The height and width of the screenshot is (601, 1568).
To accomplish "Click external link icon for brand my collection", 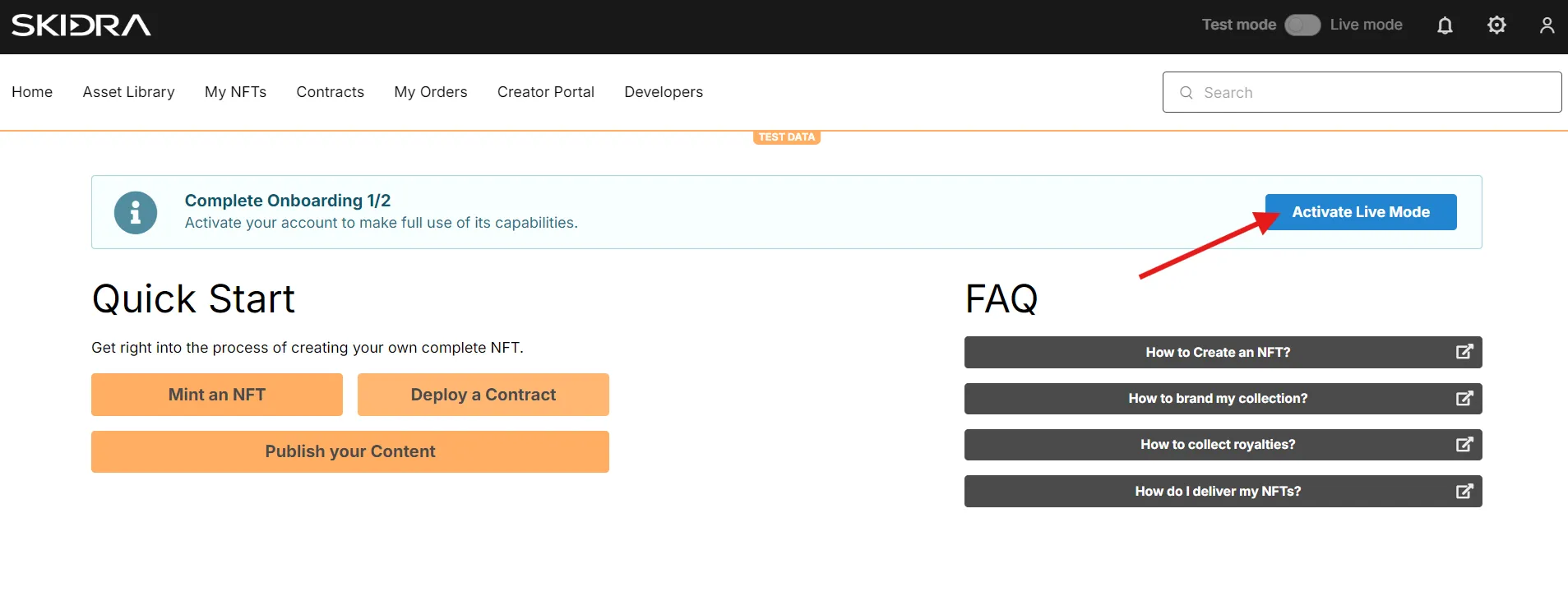I will point(1464,399).
